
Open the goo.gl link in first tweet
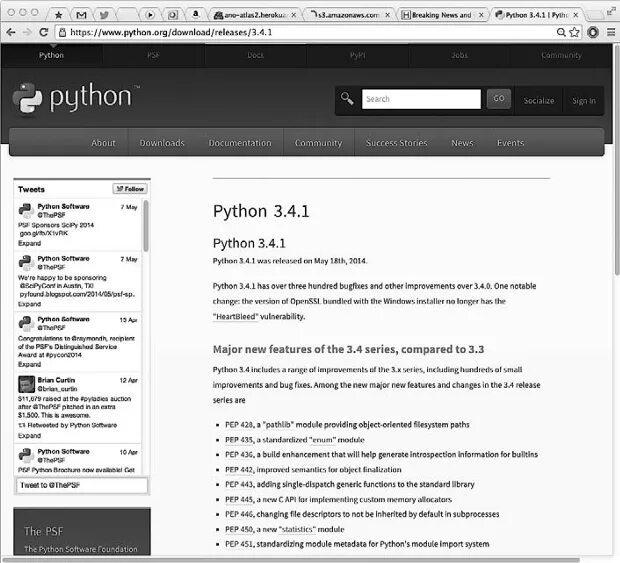pos(43,233)
